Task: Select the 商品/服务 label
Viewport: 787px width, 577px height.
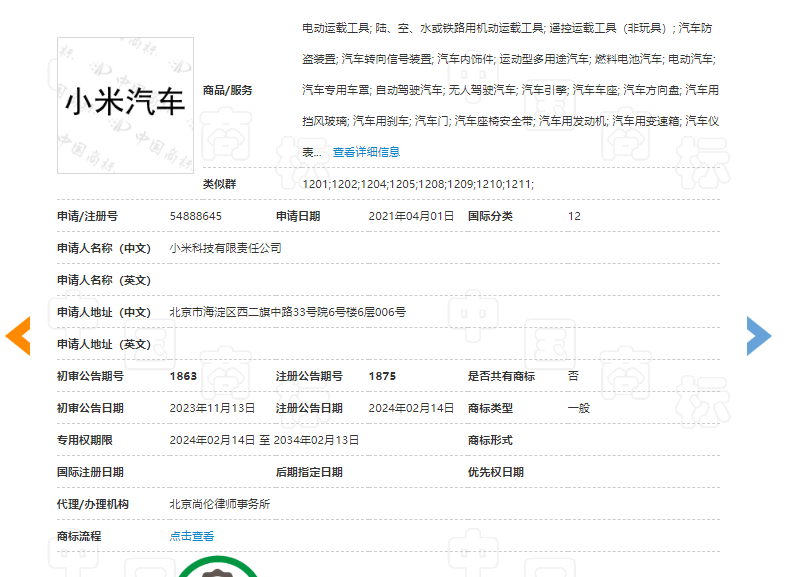Action: [x=227, y=90]
